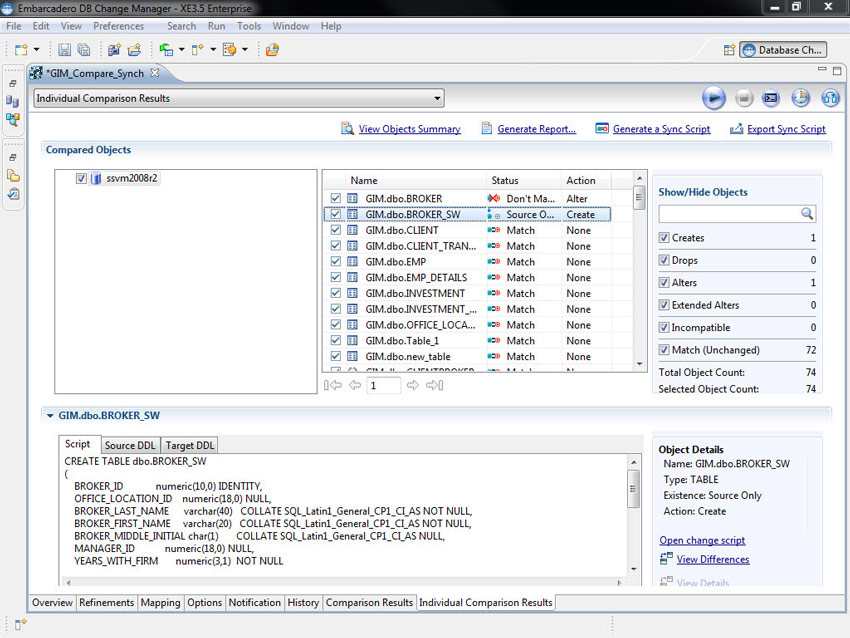Click the last page navigation icon
The height and width of the screenshot is (638, 850).
pyautogui.click(x=435, y=385)
